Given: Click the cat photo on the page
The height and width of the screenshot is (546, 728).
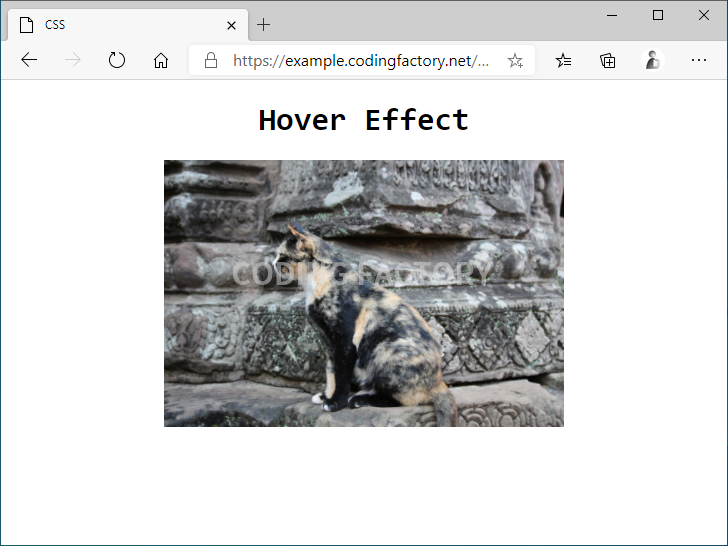Looking at the screenshot, I should pos(363,293).
